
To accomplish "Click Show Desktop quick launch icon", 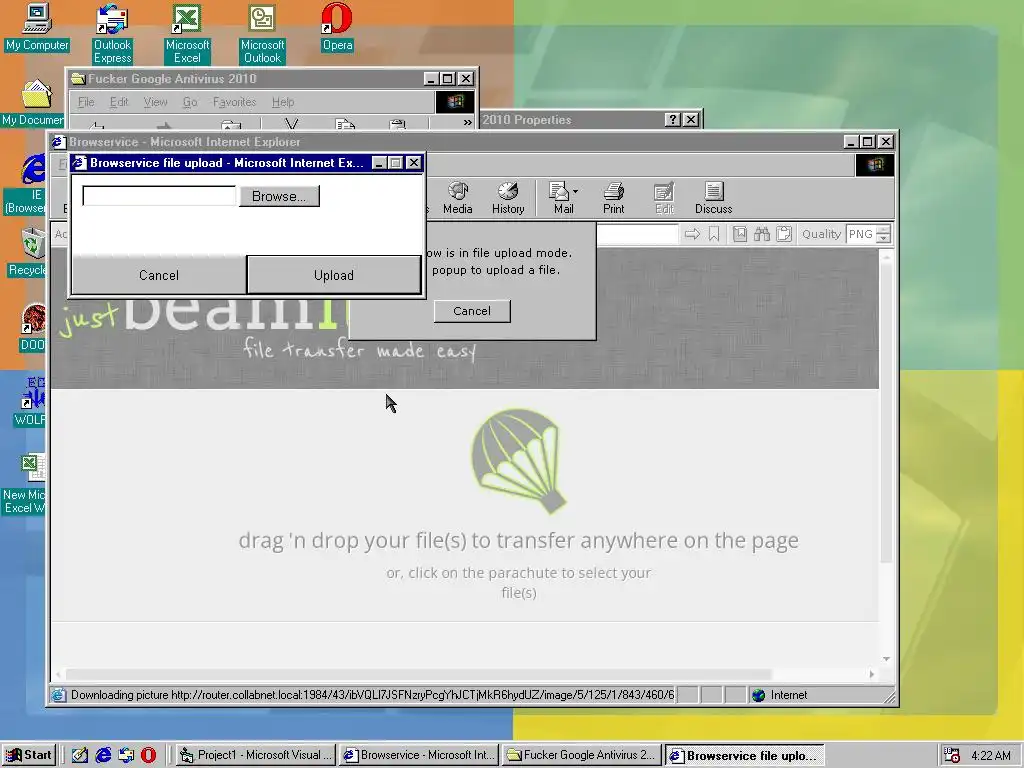I will point(80,755).
